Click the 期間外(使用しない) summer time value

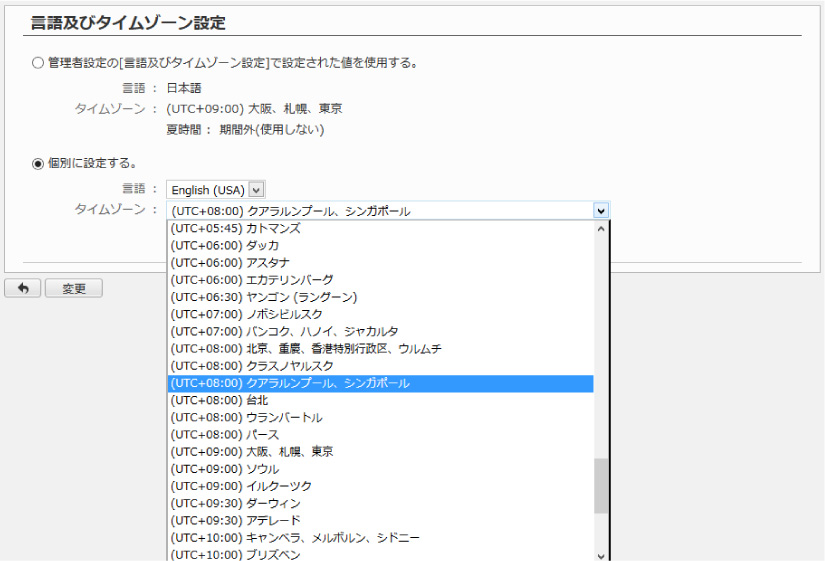pos(271,129)
